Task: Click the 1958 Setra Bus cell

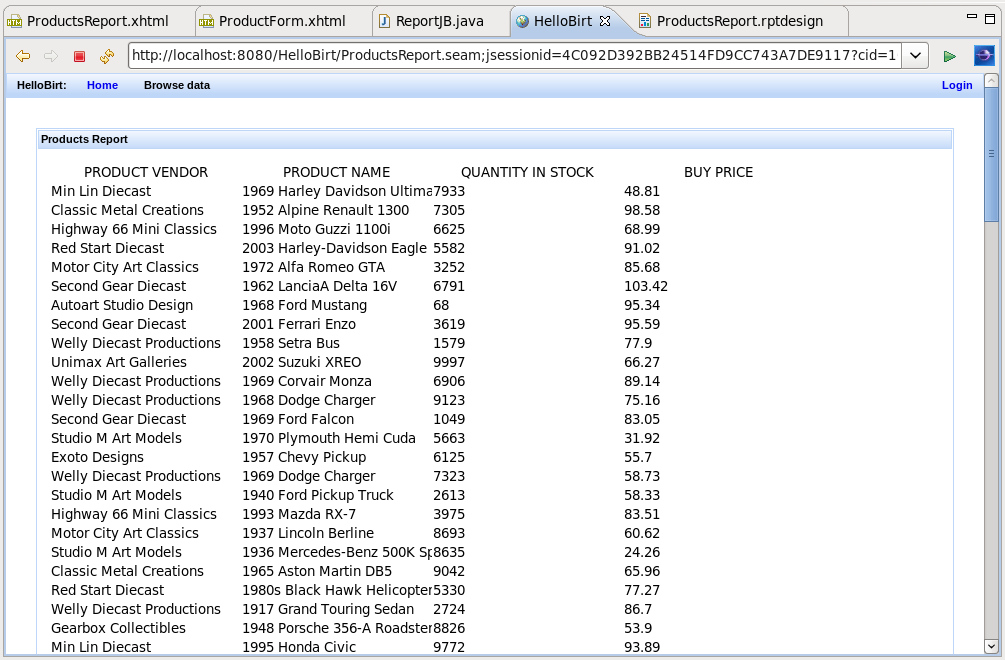Action: point(291,343)
